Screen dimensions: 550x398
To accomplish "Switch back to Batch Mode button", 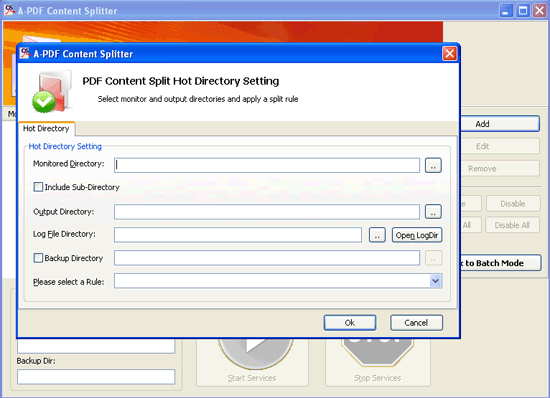I will (x=500, y=263).
